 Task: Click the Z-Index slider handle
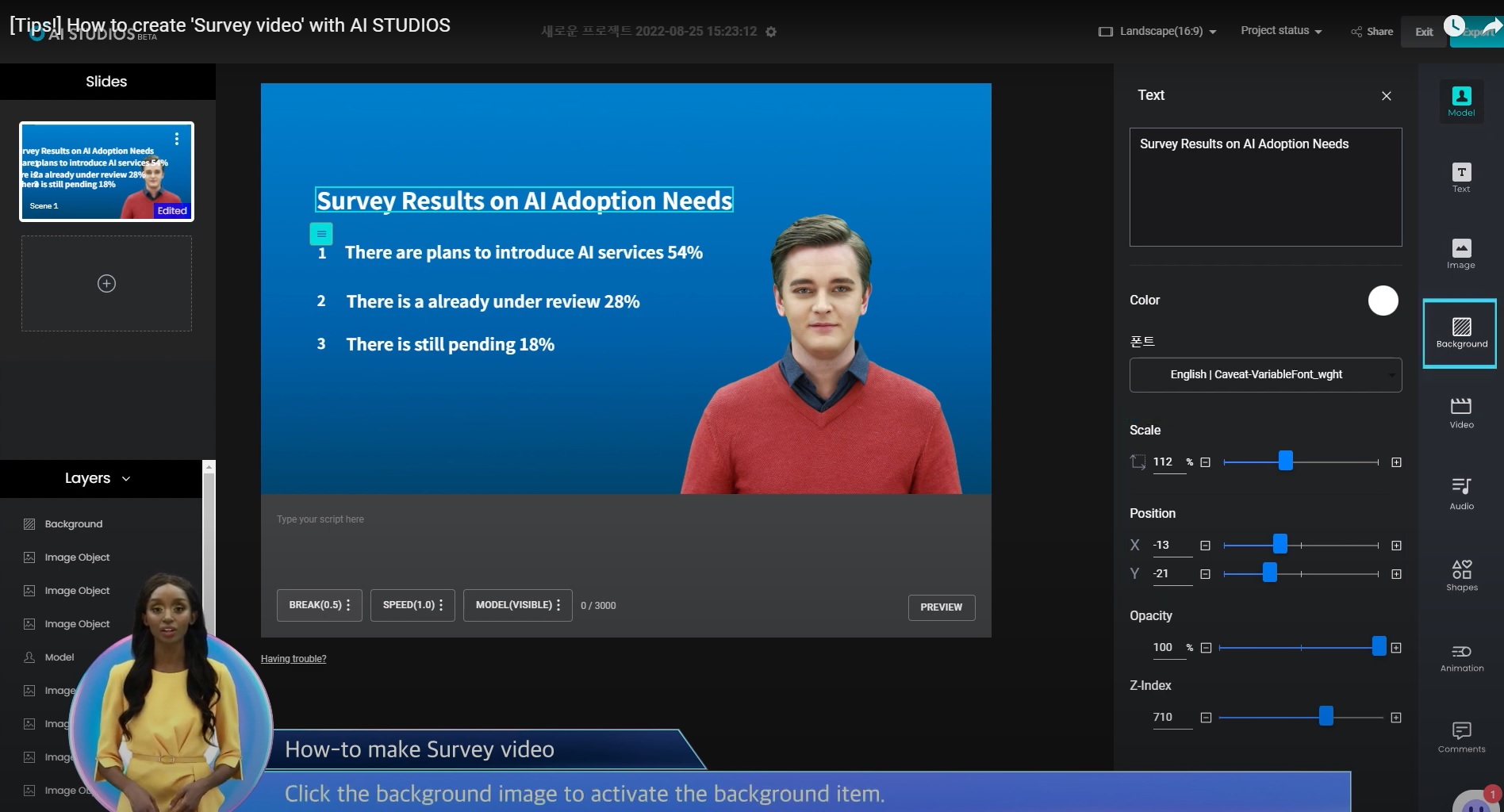pos(1326,716)
